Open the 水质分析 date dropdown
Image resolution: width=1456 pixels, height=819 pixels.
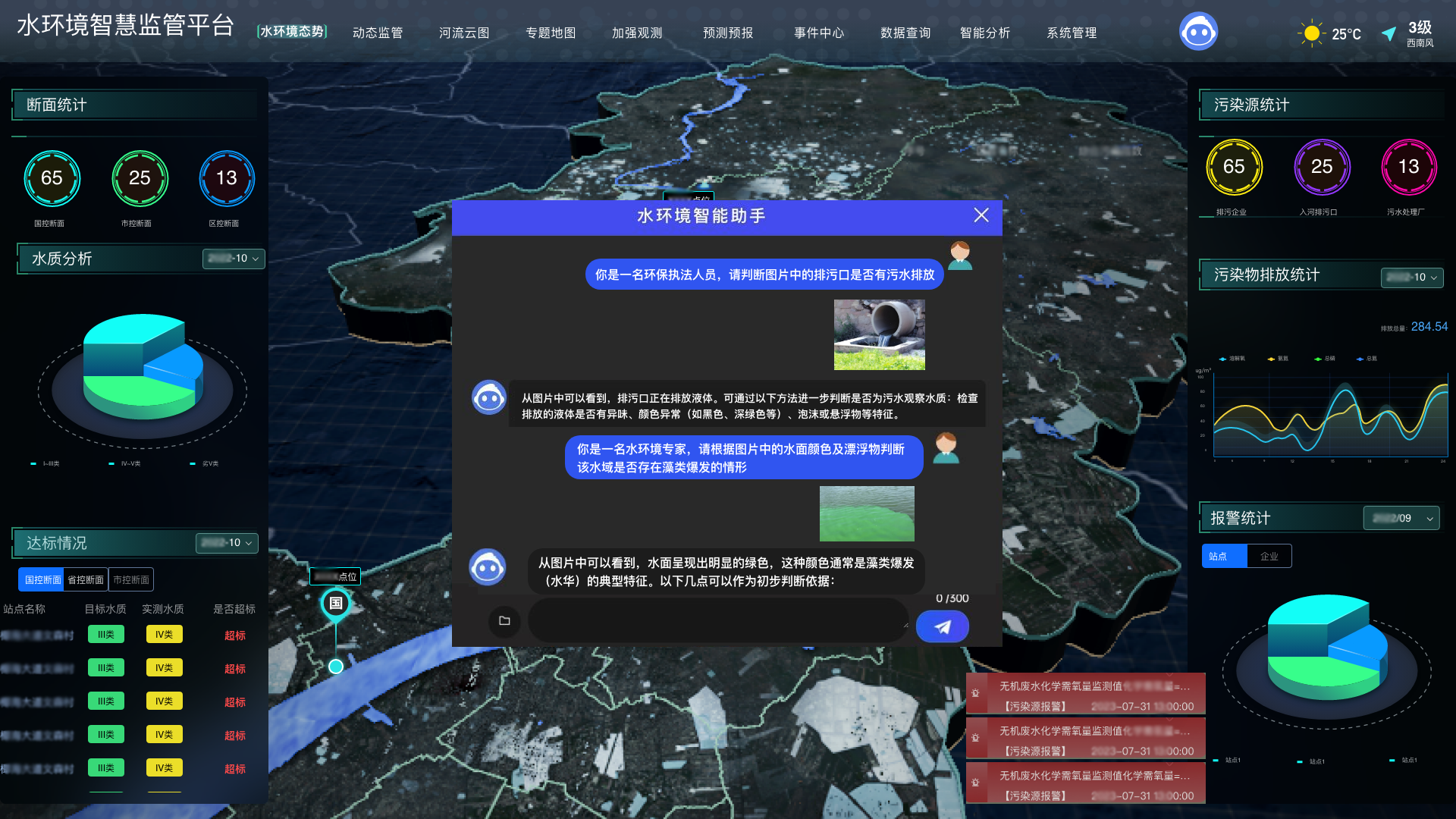pos(234,259)
